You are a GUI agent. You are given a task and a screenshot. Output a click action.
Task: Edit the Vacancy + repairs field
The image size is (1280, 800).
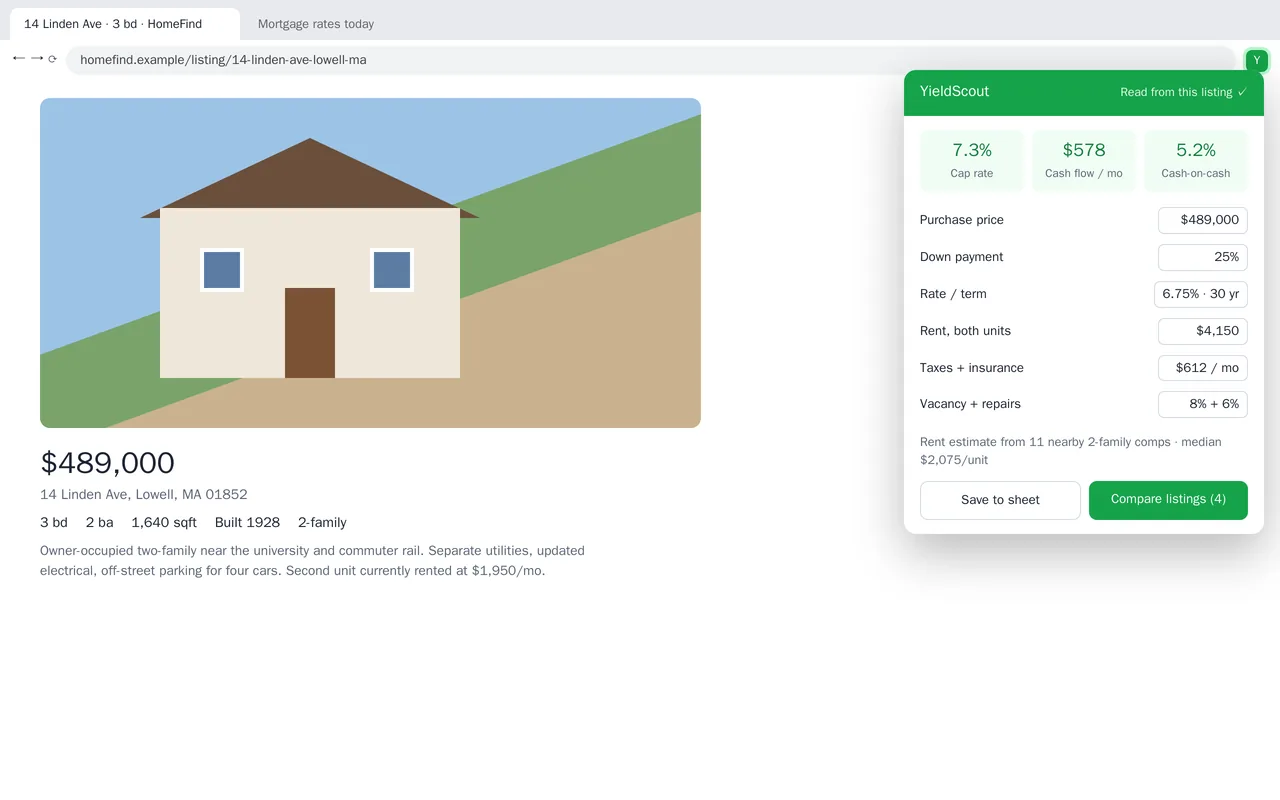coord(1203,404)
